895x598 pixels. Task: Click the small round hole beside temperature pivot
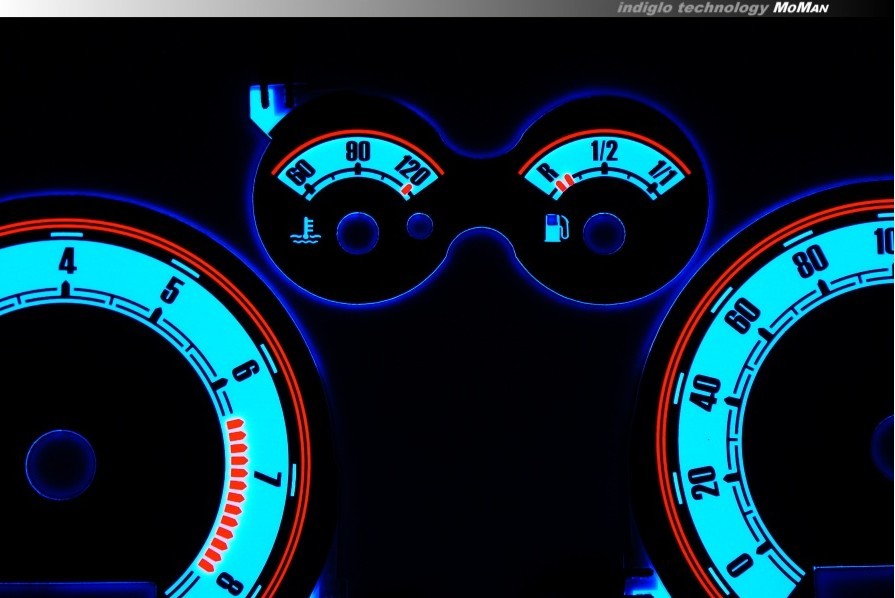click(420, 226)
